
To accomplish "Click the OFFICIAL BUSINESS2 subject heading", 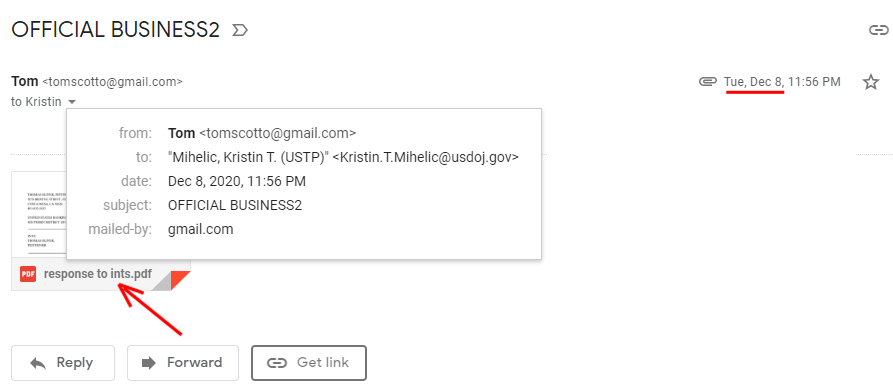I will 116,30.
